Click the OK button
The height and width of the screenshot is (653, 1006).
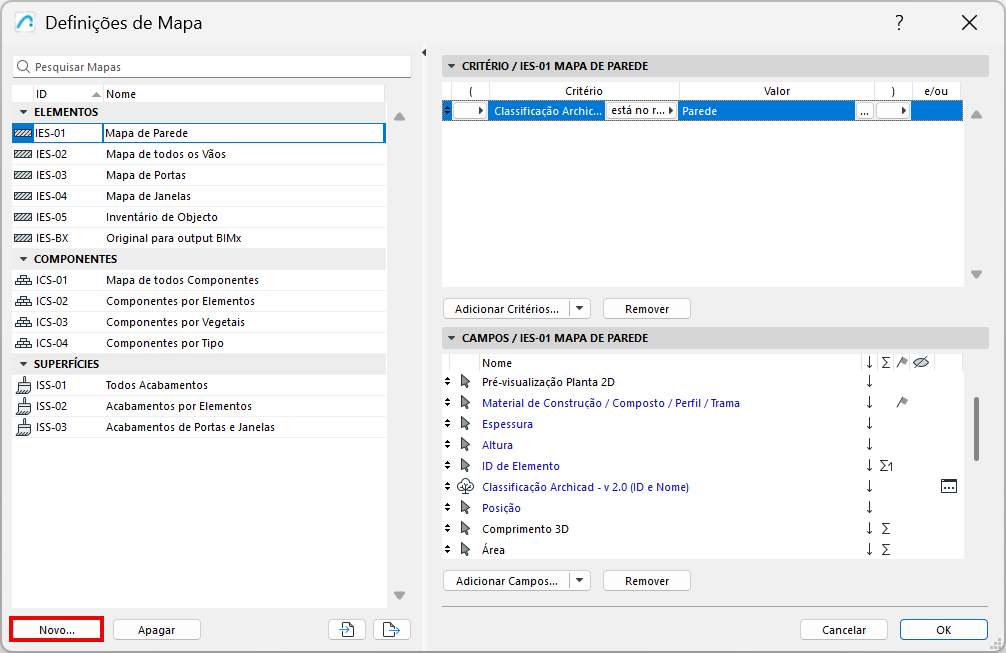click(943, 630)
